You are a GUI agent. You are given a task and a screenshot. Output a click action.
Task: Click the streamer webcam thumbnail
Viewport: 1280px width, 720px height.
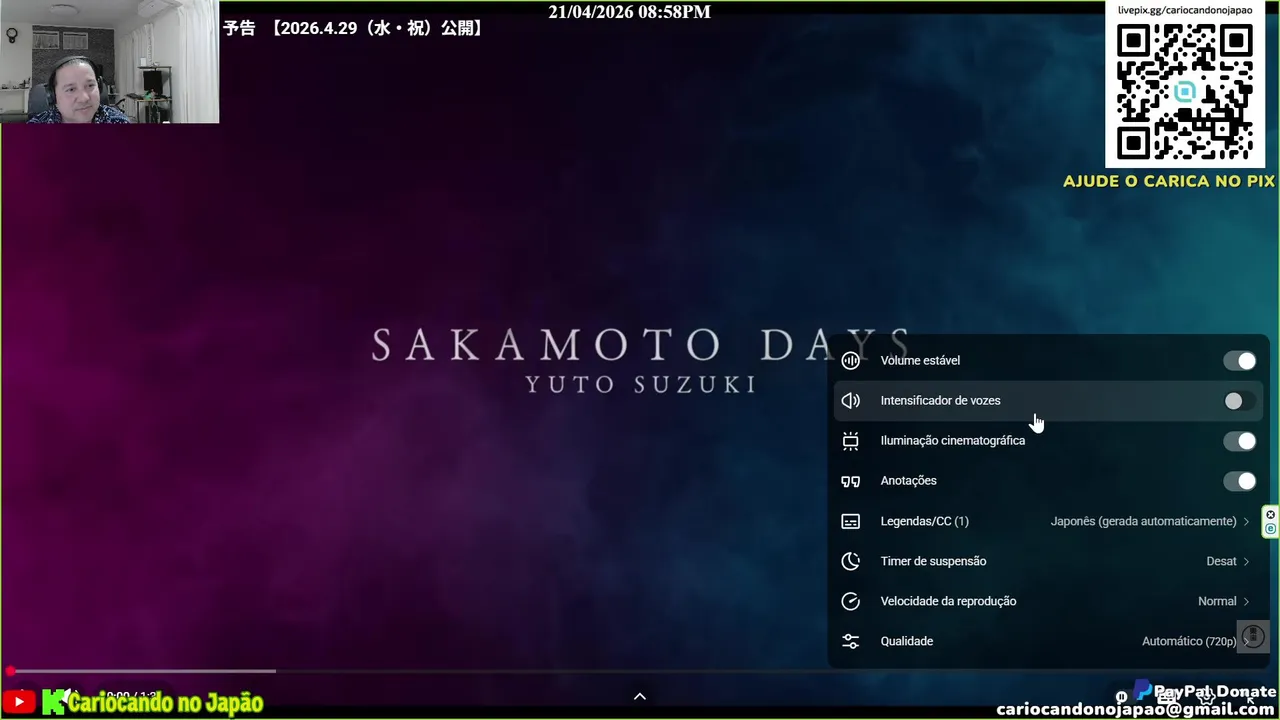point(110,62)
